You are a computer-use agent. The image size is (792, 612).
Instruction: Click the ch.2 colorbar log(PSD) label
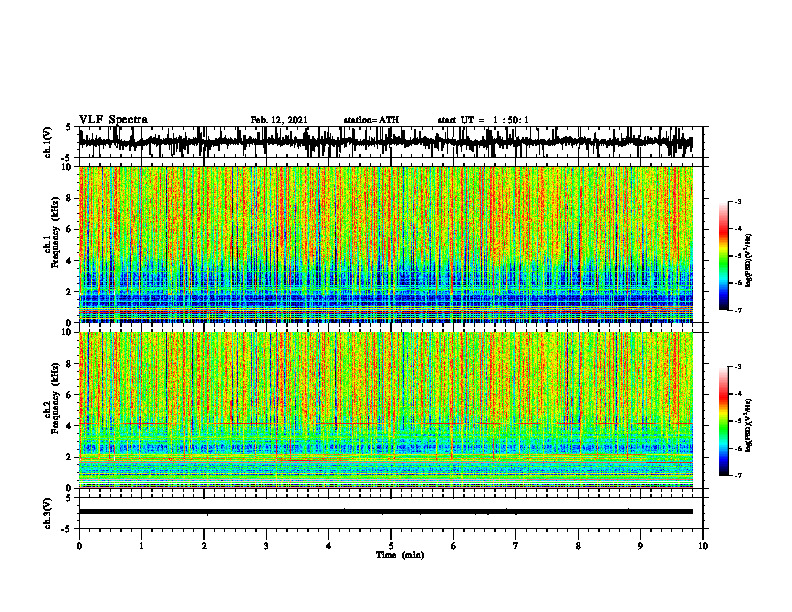click(x=749, y=424)
